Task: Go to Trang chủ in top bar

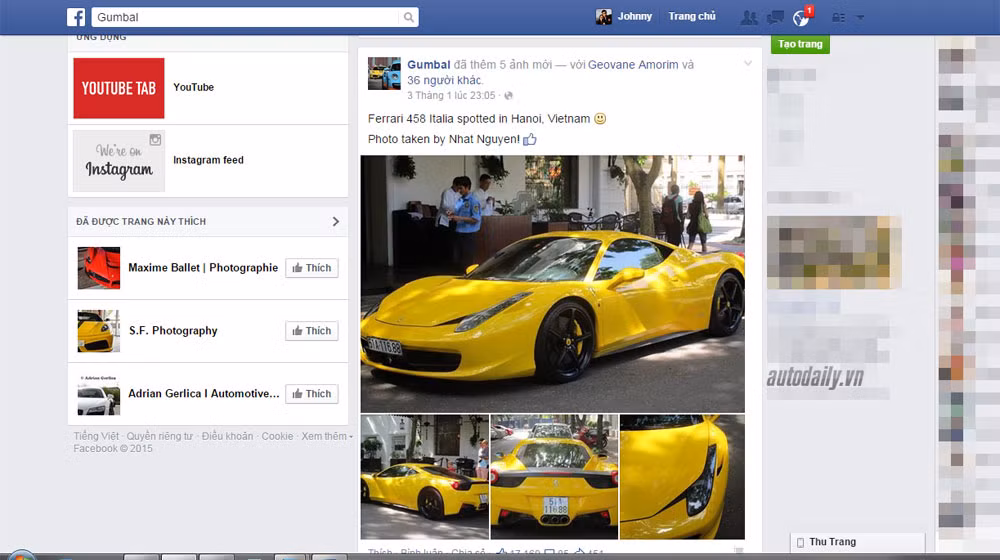Action: (x=692, y=17)
